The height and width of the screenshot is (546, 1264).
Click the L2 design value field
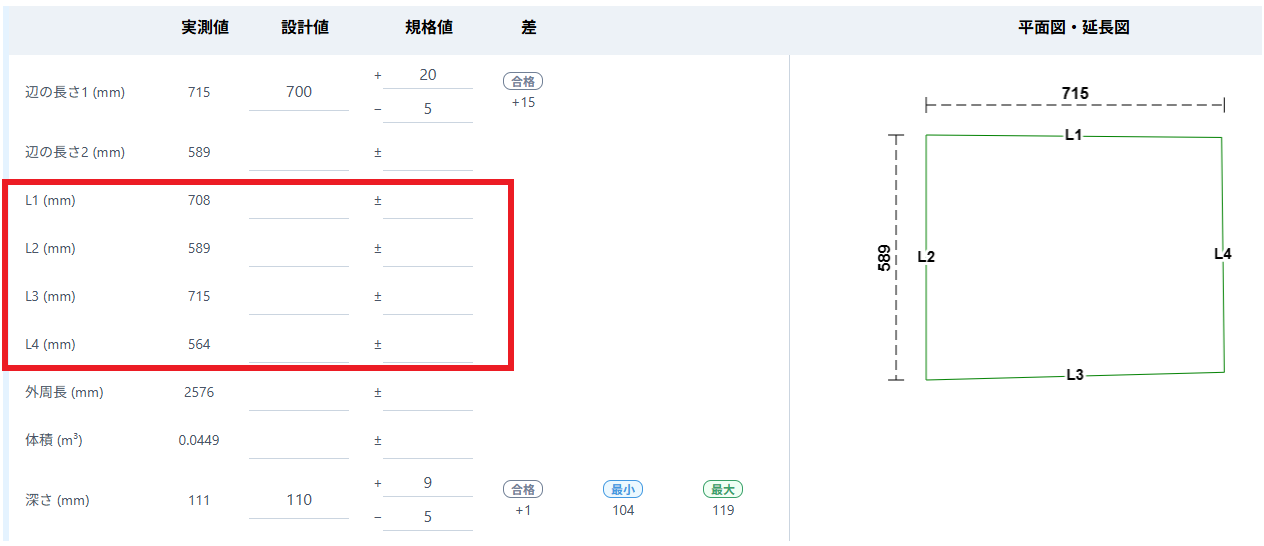tap(299, 249)
